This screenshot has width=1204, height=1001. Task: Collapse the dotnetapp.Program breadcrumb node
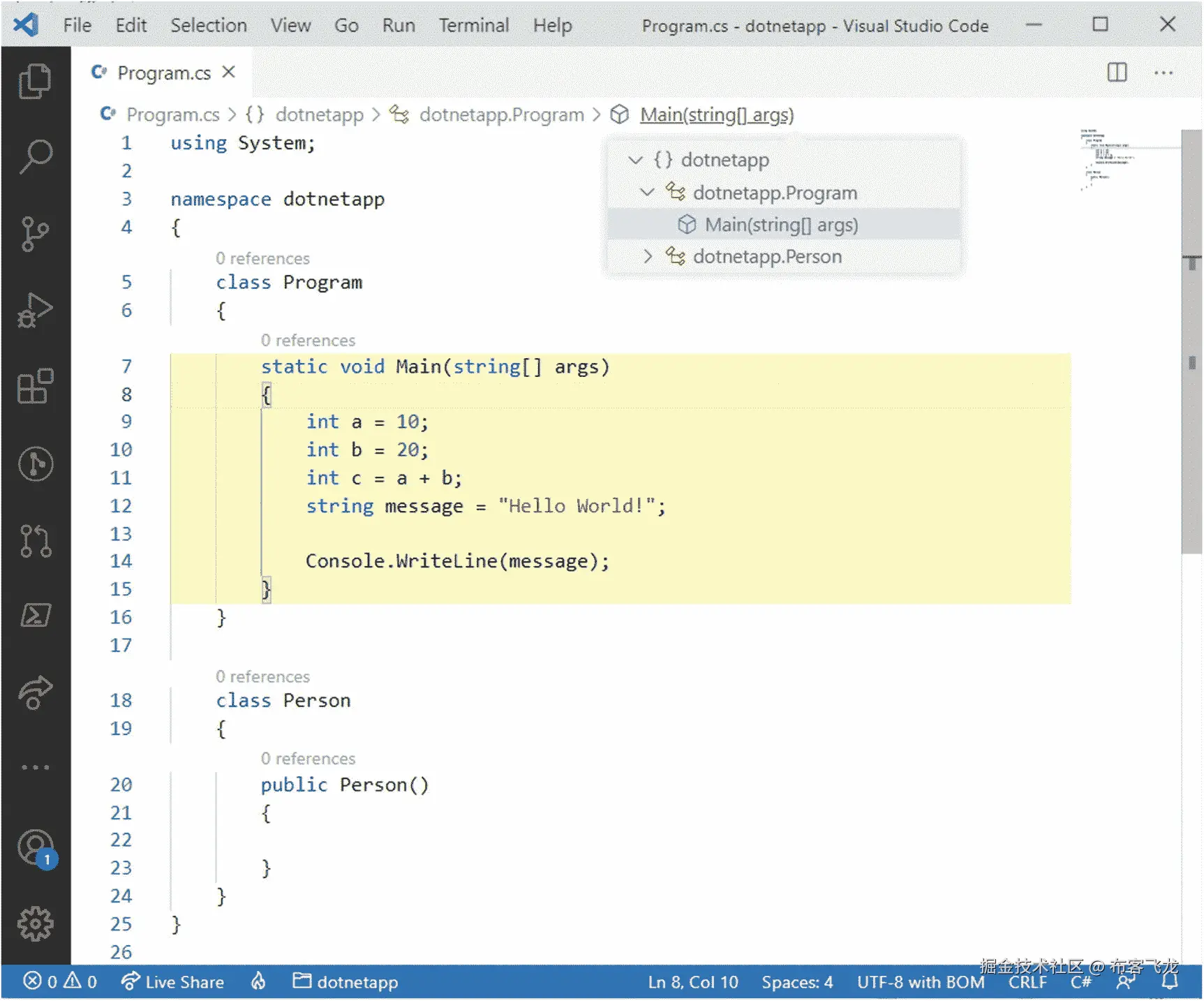[647, 192]
